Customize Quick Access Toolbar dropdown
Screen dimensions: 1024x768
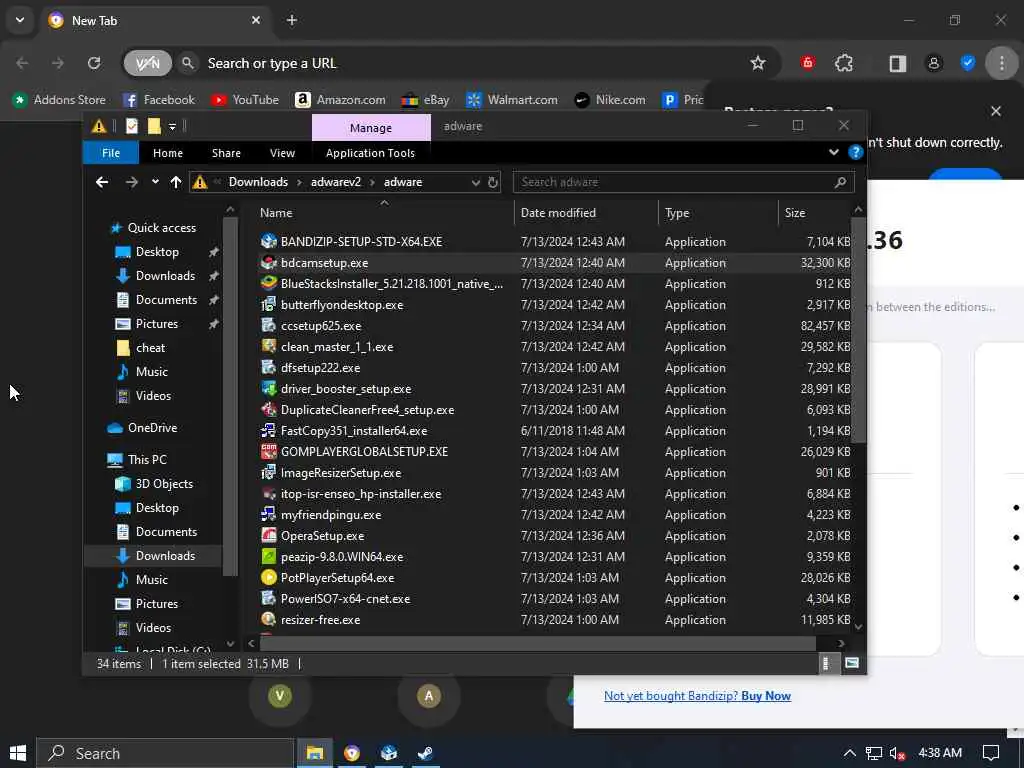point(172,126)
